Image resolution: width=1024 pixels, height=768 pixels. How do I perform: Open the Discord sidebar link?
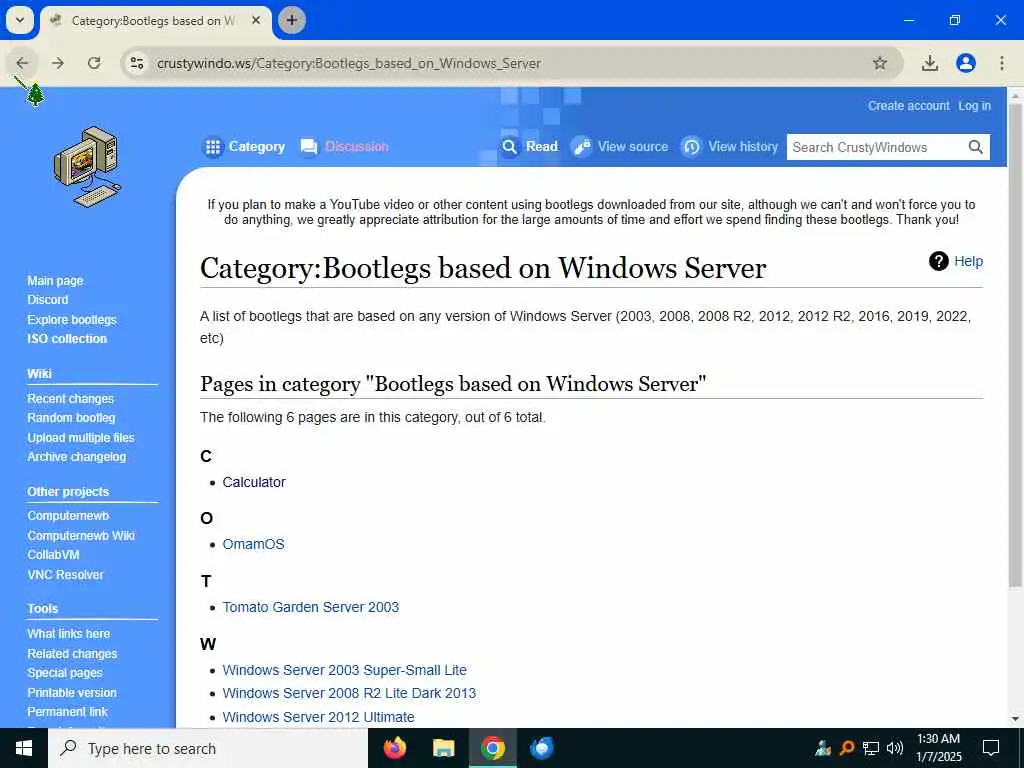point(48,300)
